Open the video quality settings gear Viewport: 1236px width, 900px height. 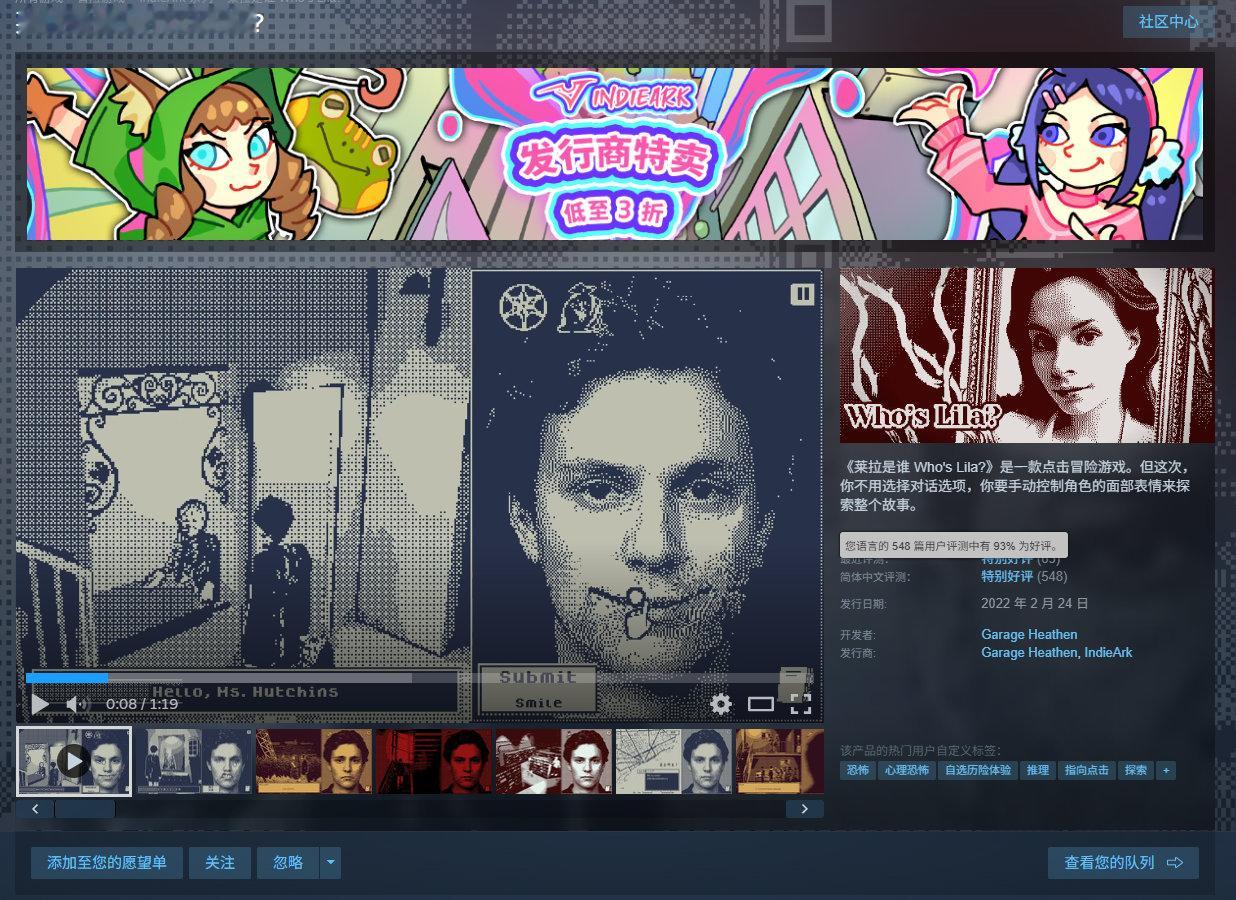pos(720,704)
